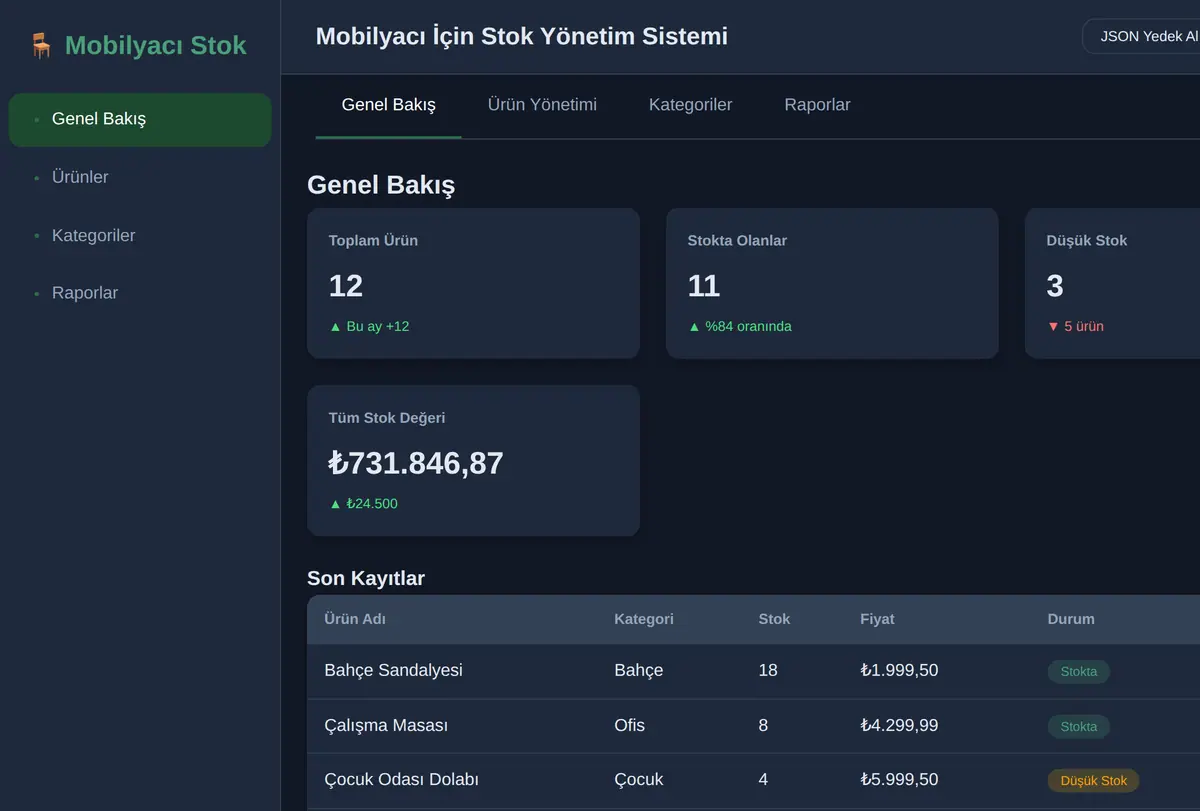Viewport: 1200px width, 811px height.
Task: Switch to the Ürün Yönetimi tab
Action: [x=542, y=105]
